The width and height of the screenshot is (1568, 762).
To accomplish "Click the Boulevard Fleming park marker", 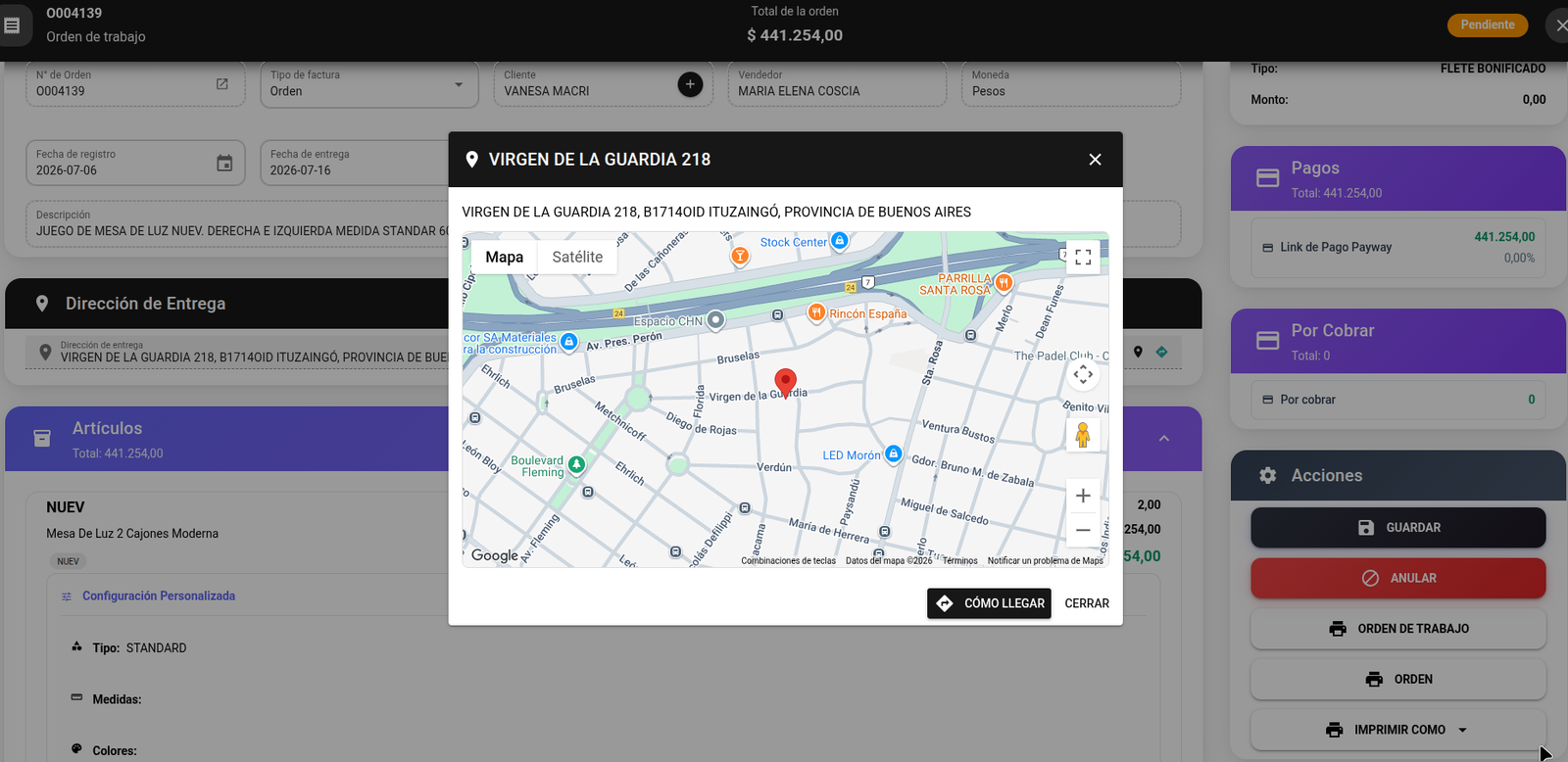I will 577,464.
